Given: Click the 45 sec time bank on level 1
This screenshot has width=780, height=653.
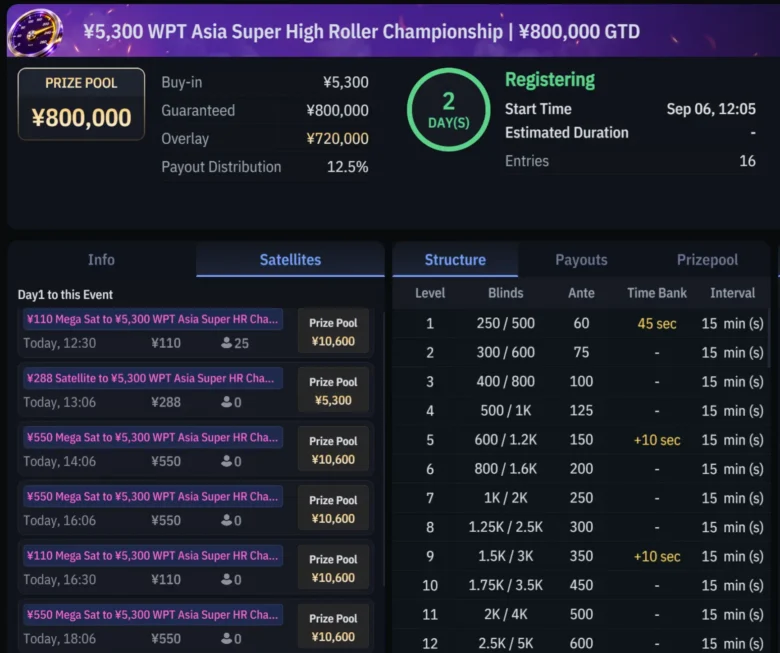Looking at the screenshot, I should pos(657,324).
